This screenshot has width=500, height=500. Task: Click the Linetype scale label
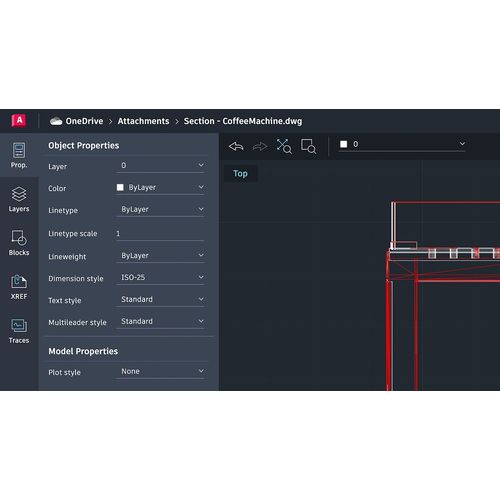coord(73,234)
